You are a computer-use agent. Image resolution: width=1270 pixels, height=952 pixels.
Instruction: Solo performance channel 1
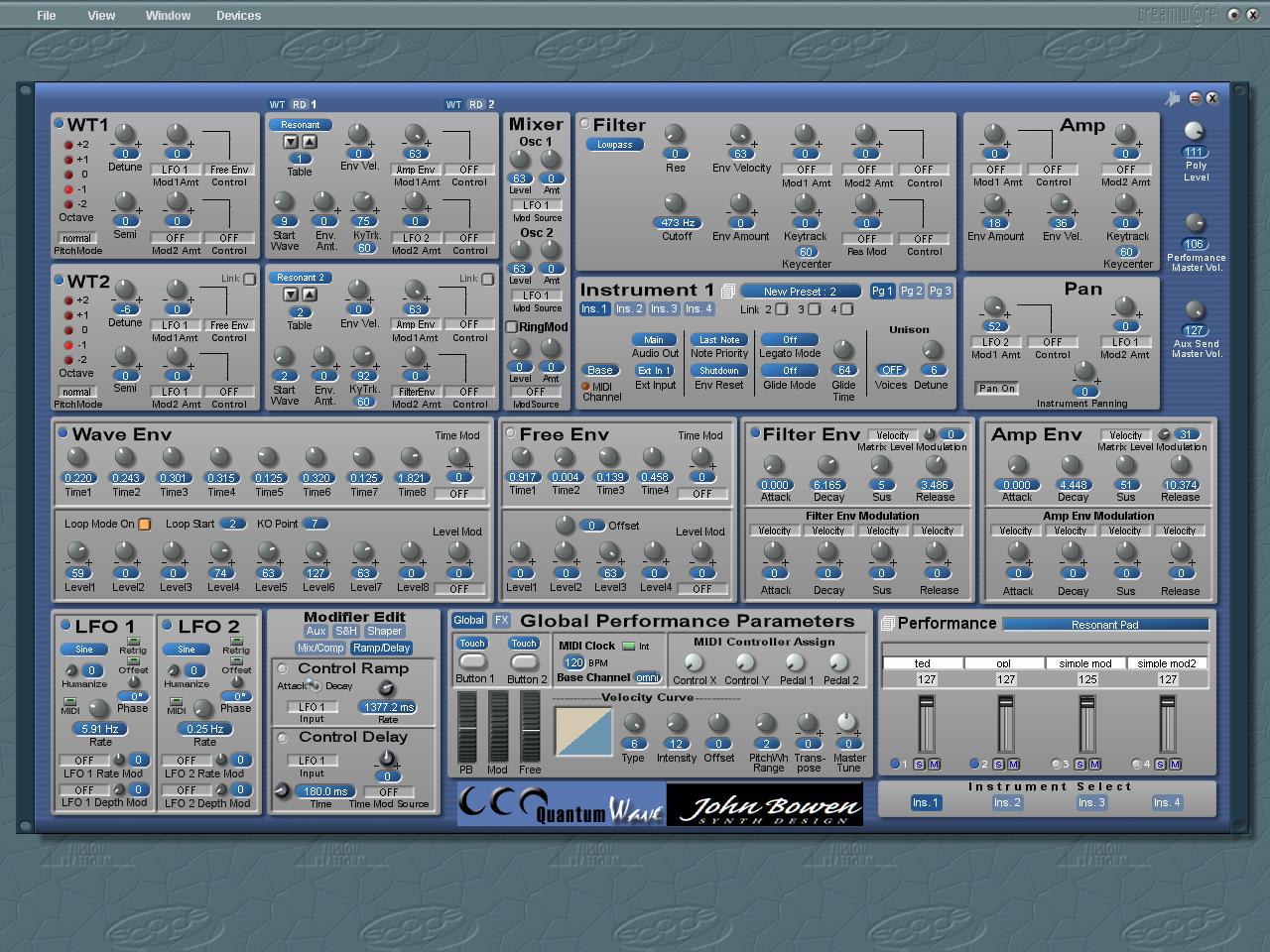pyautogui.click(x=920, y=764)
